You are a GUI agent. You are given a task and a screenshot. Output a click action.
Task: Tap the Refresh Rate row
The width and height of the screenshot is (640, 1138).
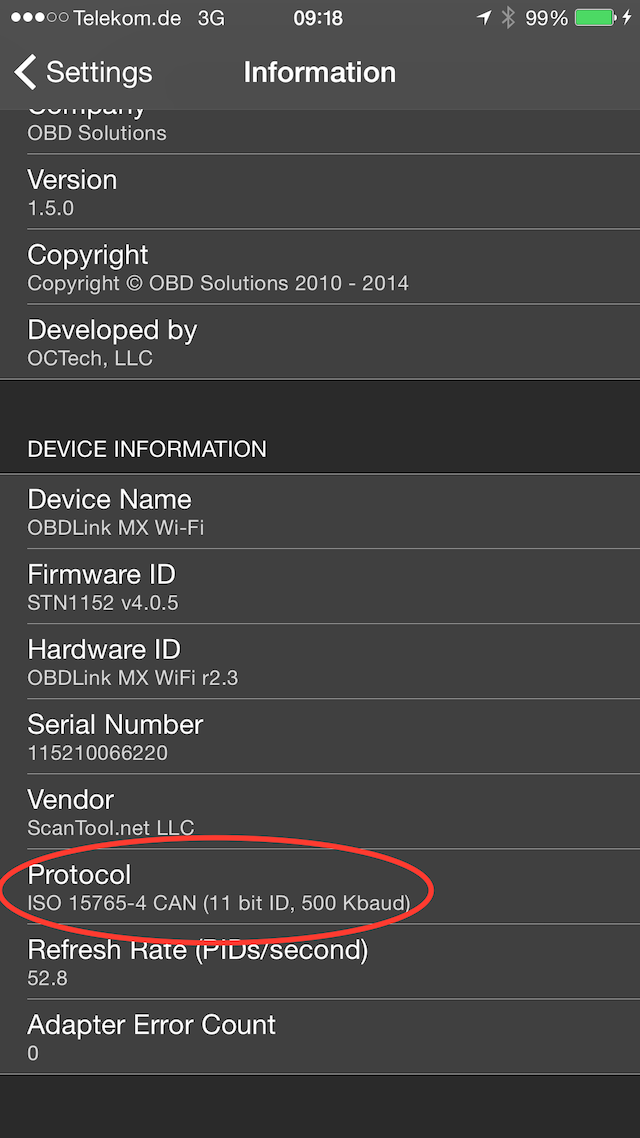click(x=320, y=962)
